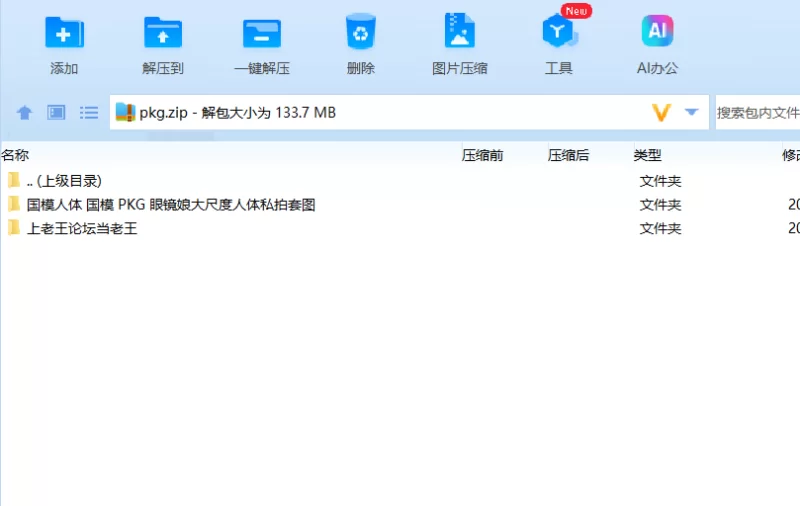
Task: Sort files by the 名称 column header
Action: [x=15, y=155]
